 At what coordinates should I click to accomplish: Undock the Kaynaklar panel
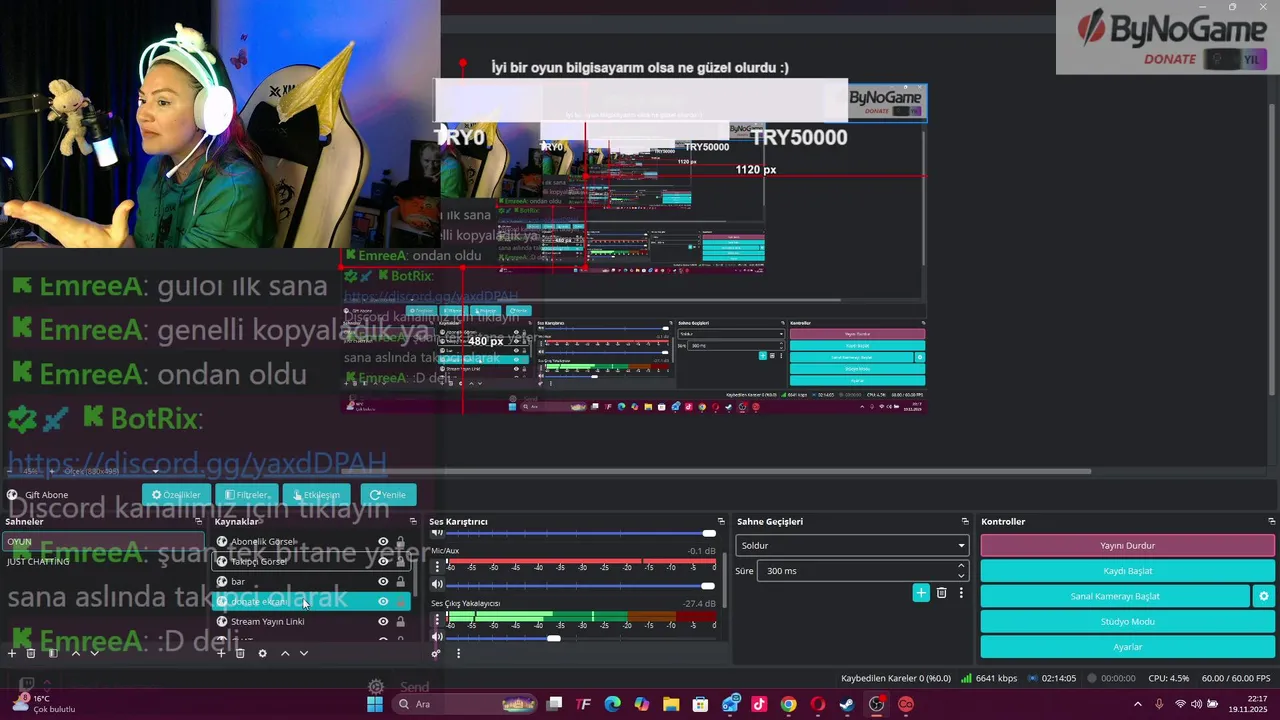point(413,521)
